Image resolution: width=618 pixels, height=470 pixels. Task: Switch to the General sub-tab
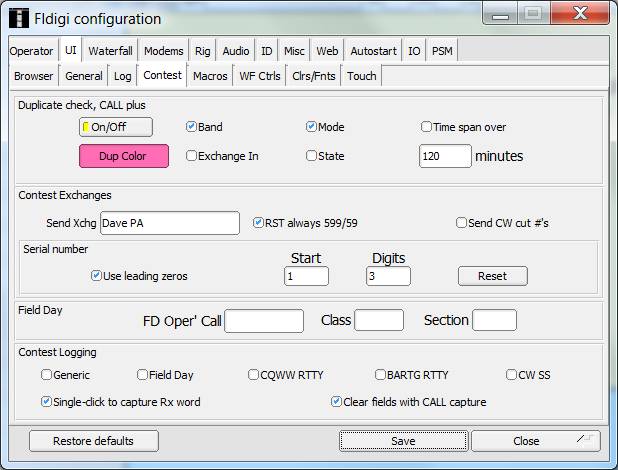(84, 76)
